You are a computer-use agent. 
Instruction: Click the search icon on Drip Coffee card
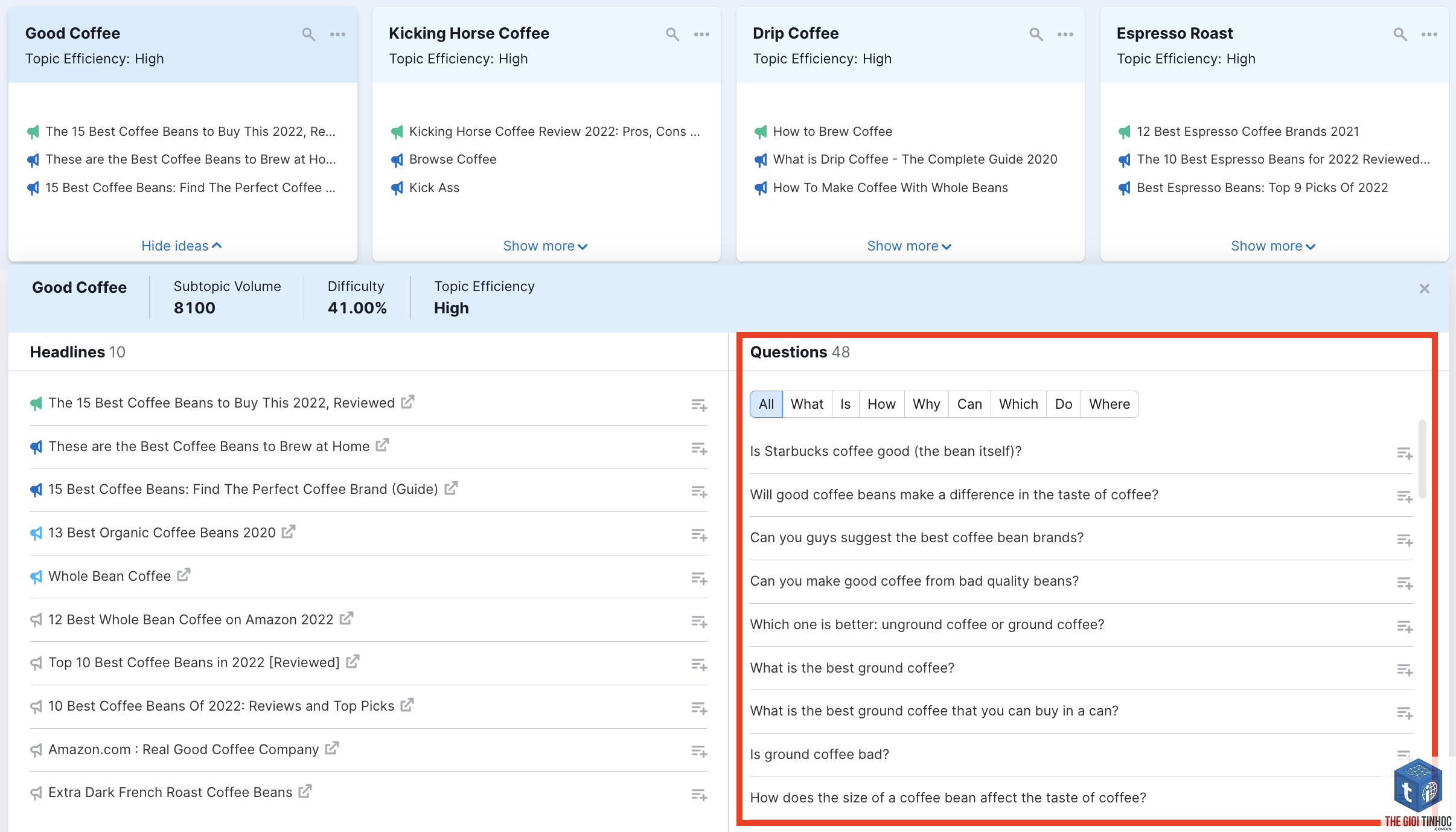[x=1036, y=34]
